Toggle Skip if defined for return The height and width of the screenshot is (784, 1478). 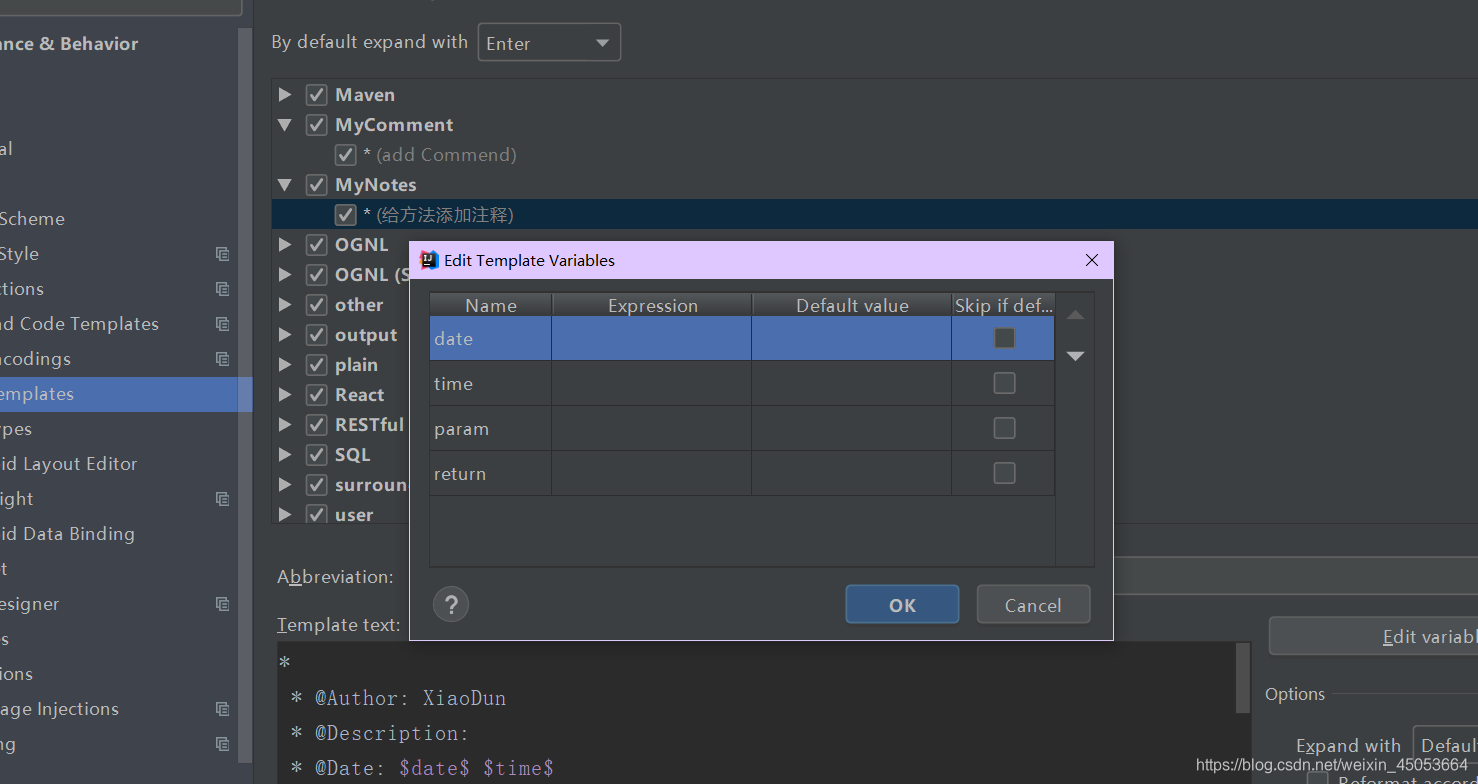point(1004,473)
